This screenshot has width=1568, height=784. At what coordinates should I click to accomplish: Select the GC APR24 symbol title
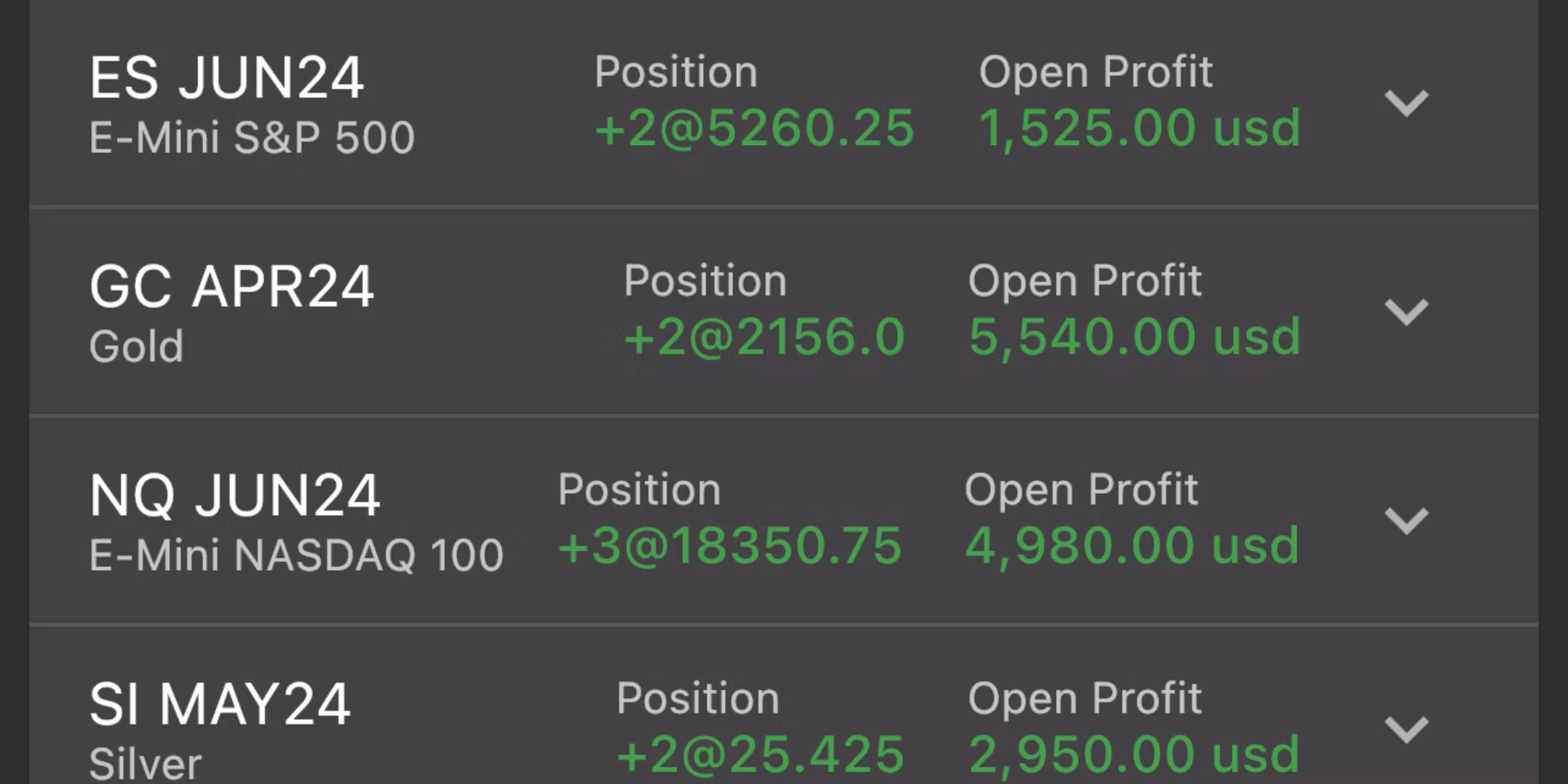tap(231, 287)
